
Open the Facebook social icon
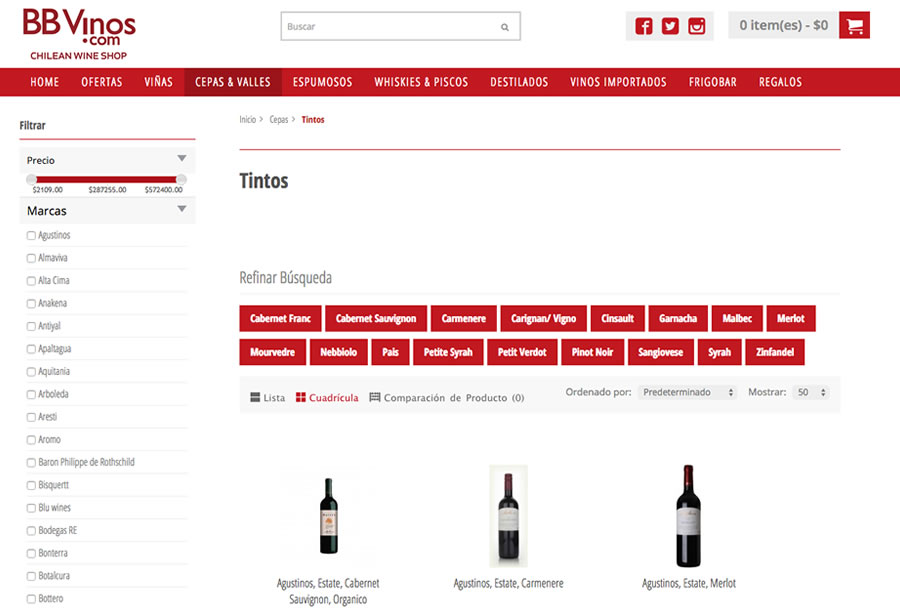pos(643,26)
